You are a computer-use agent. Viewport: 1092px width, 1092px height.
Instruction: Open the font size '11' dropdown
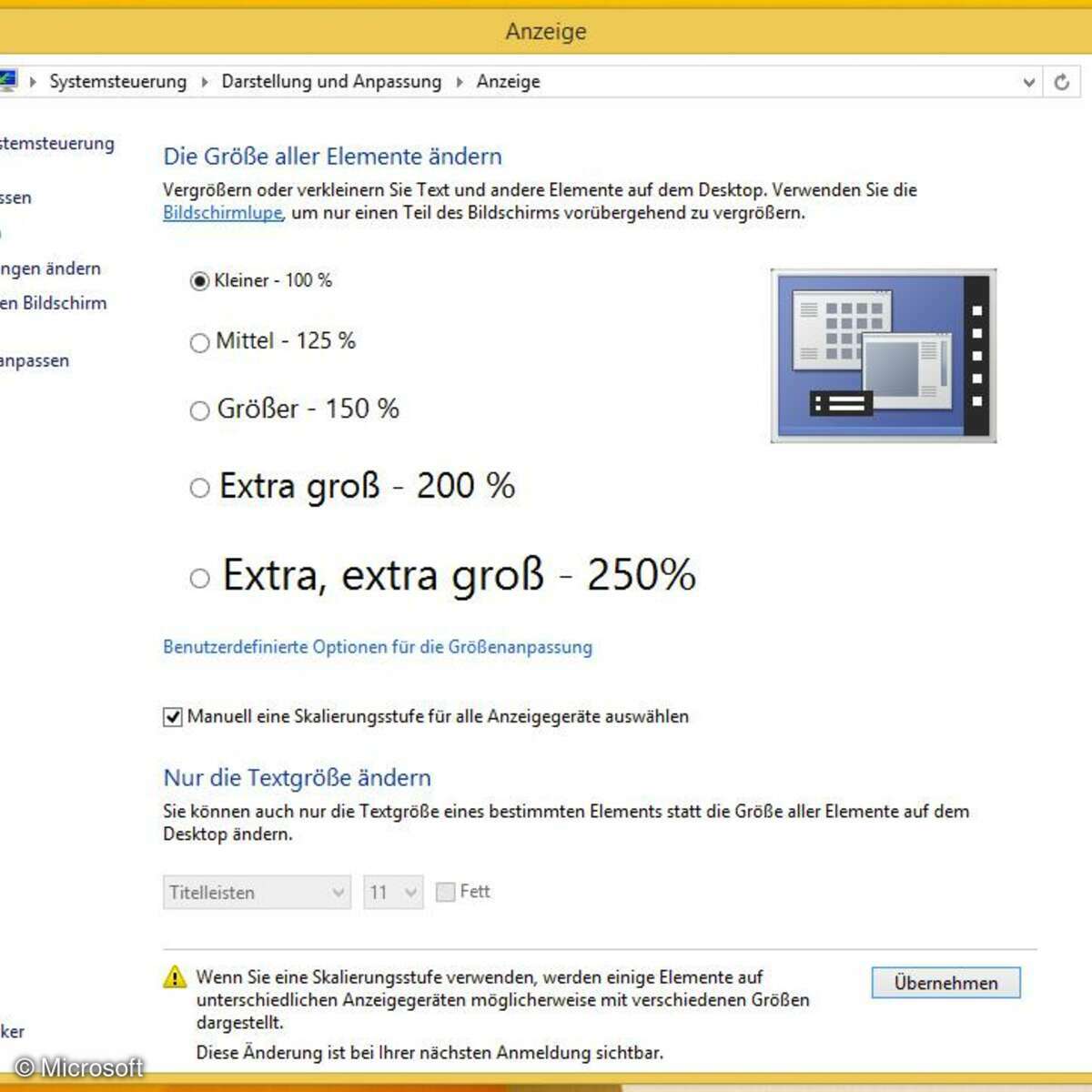(x=393, y=892)
